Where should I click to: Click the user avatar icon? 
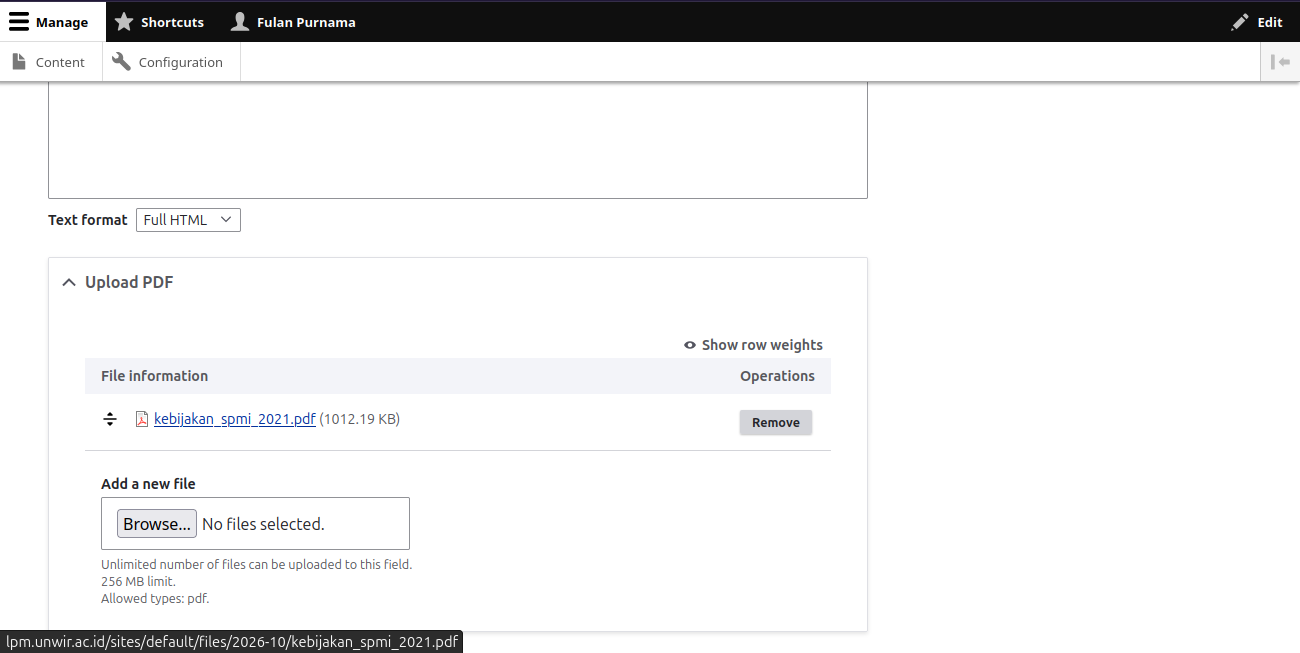click(x=240, y=22)
